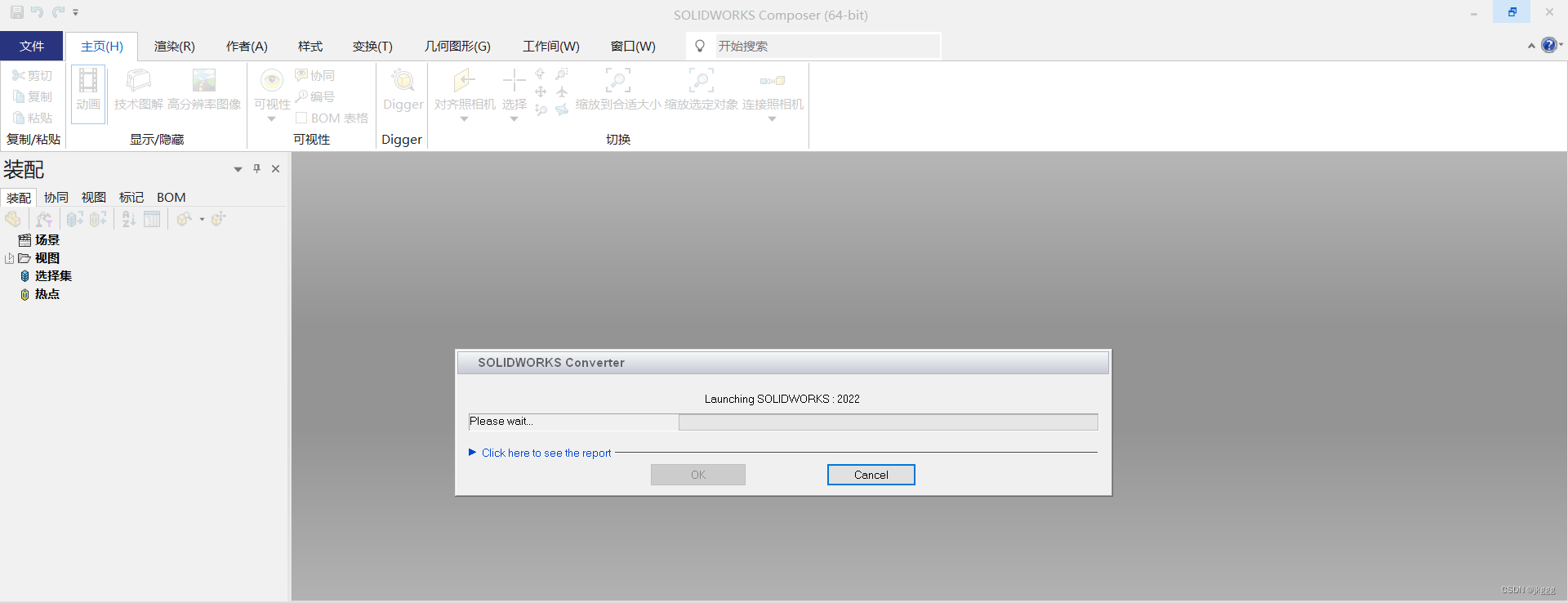Open the 变换(T) ribbon tab
Screen dimensions: 1568x603
pyautogui.click(x=372, y=46)
